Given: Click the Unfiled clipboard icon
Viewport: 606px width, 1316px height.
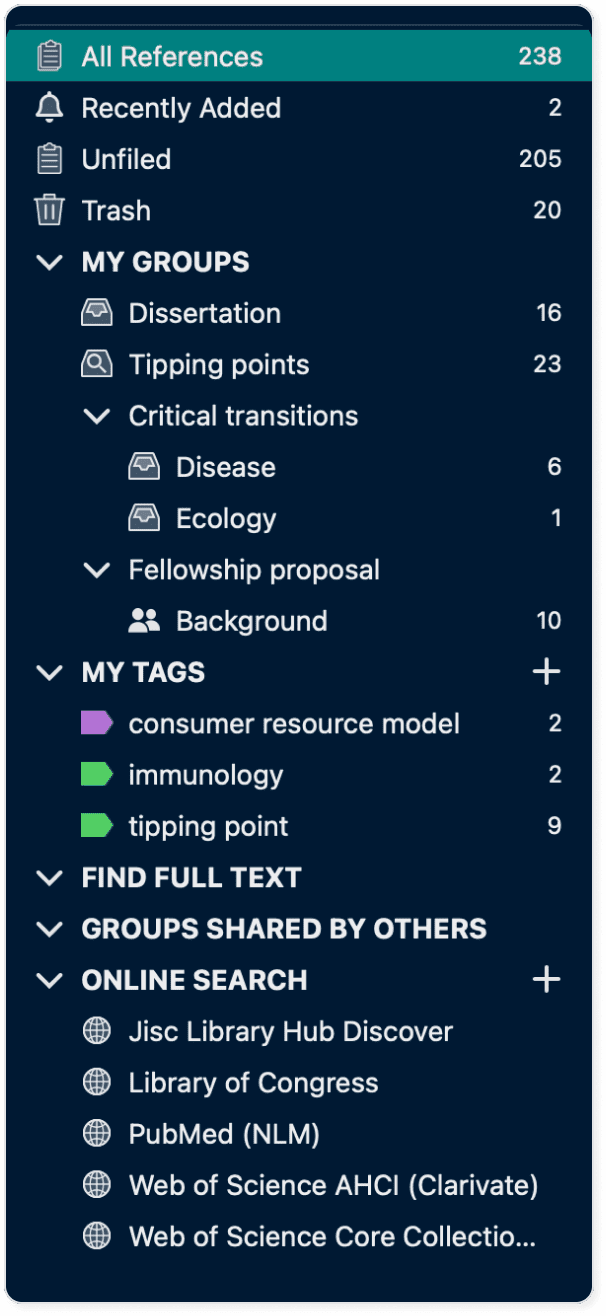Looking at the screenshot, I should pyautogui.click(x=48, y=159).
